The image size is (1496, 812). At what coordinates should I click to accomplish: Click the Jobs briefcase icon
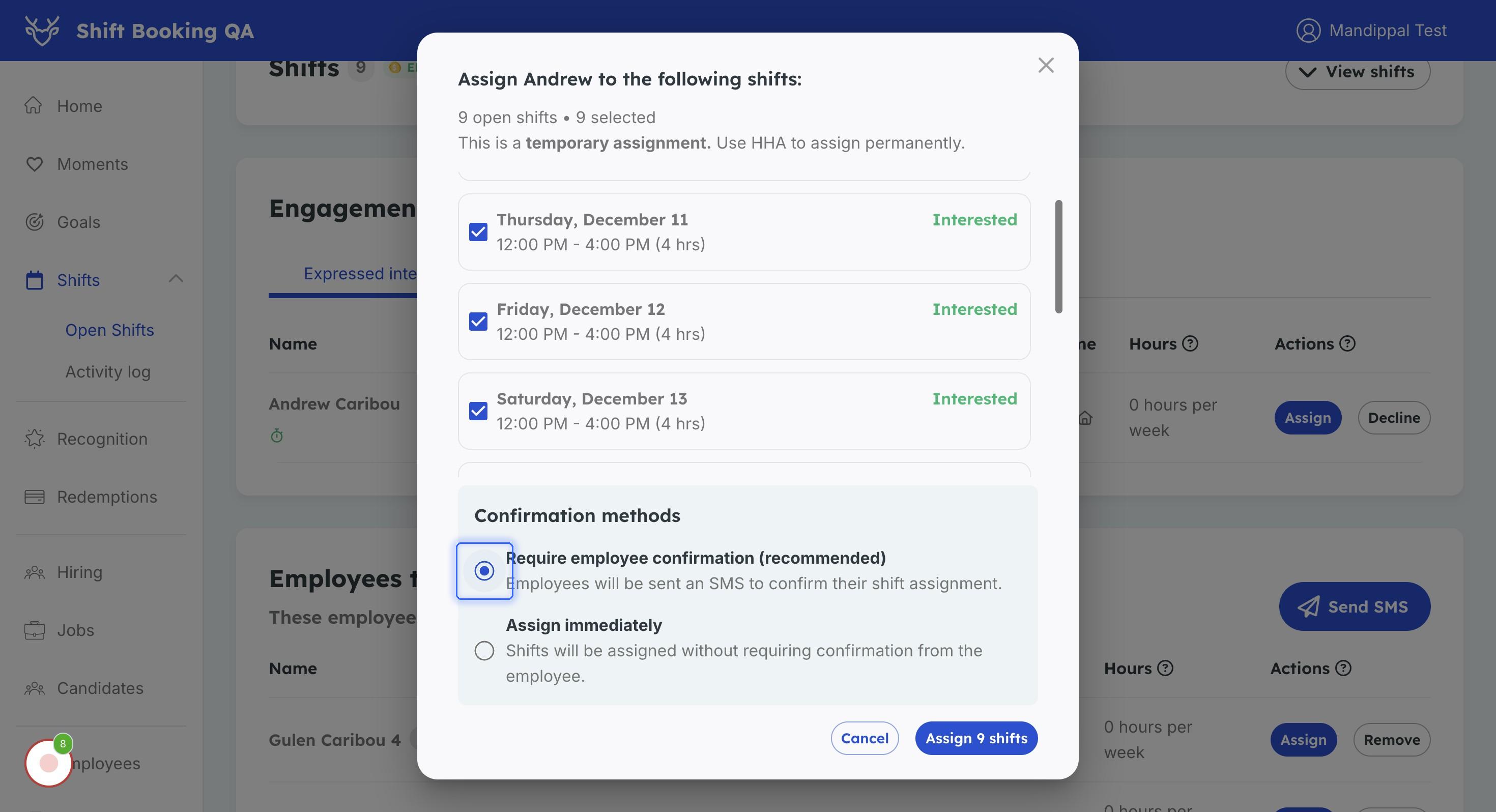click(x=34, y=630)
